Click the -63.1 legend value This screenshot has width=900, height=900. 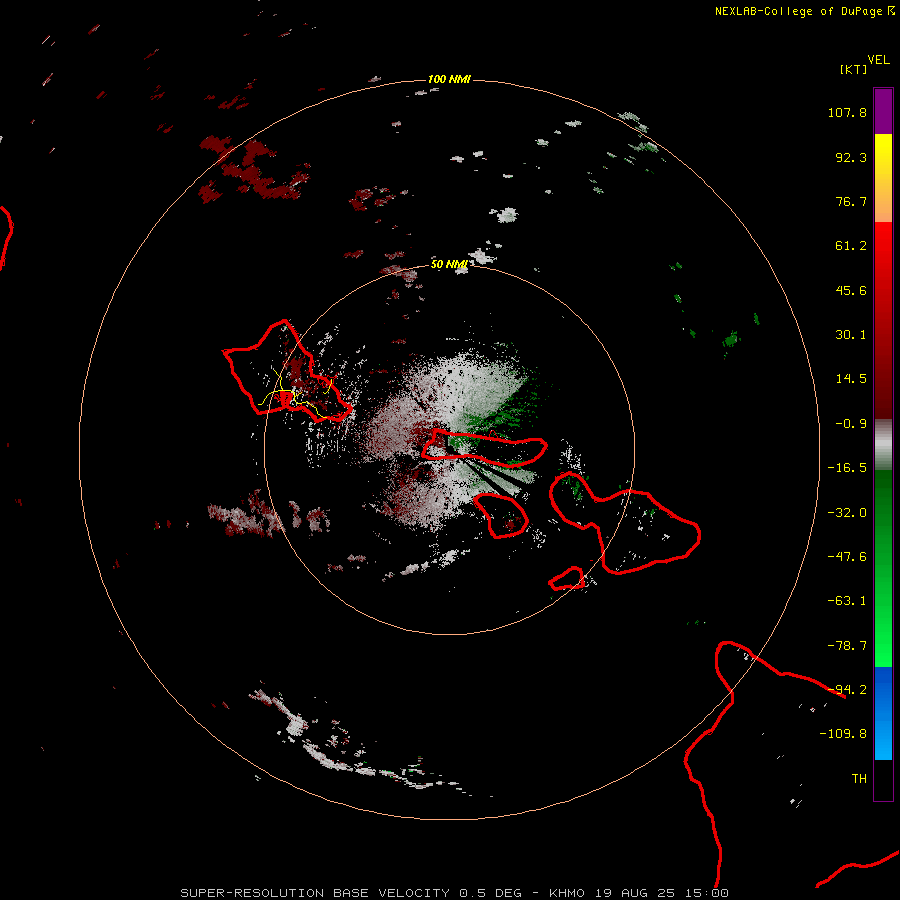[x=847, y=601]
